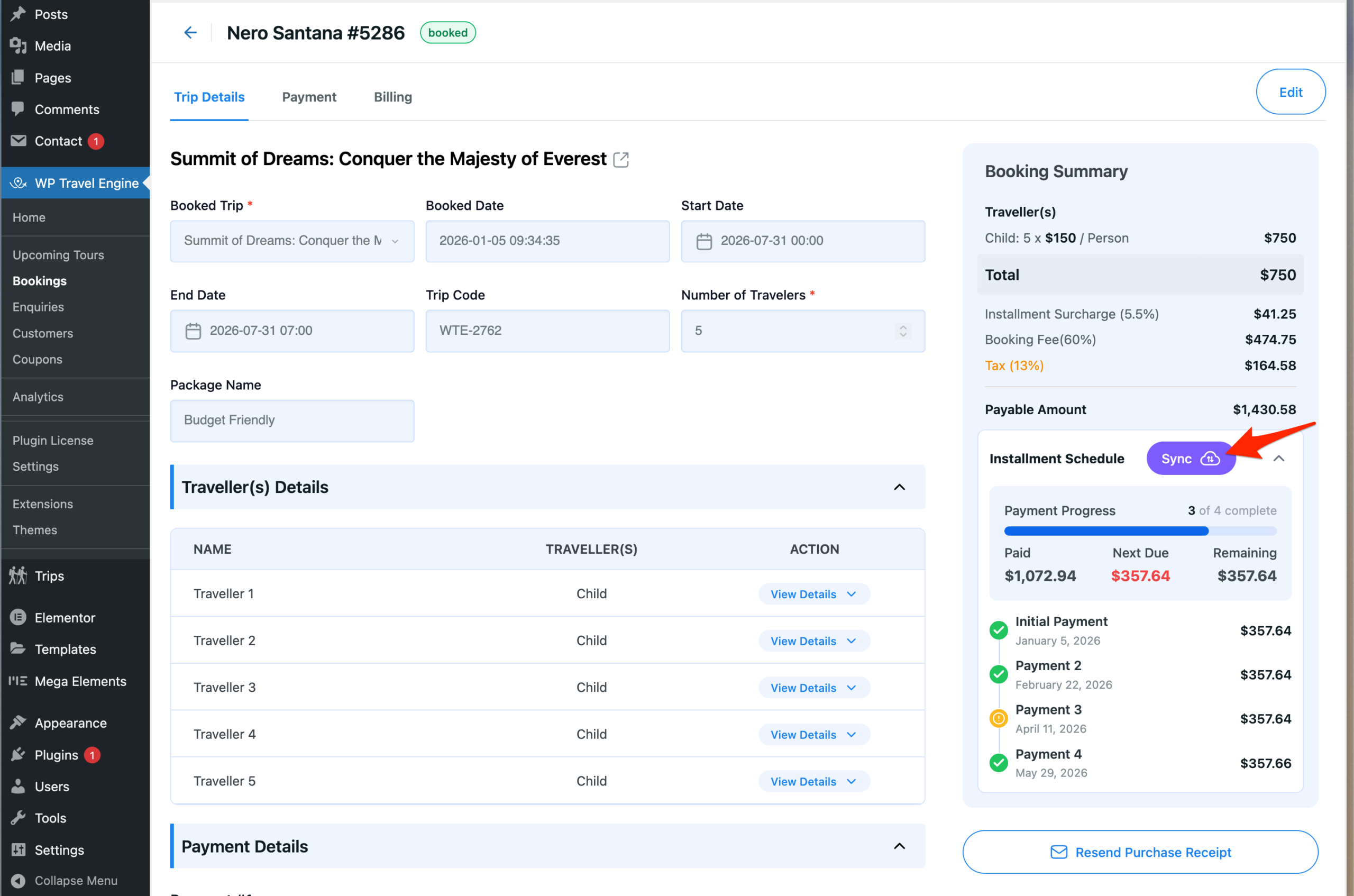
Task: Click Resend Purchase Receipt
Action: pyautogui.click(x=1140, y=852)
